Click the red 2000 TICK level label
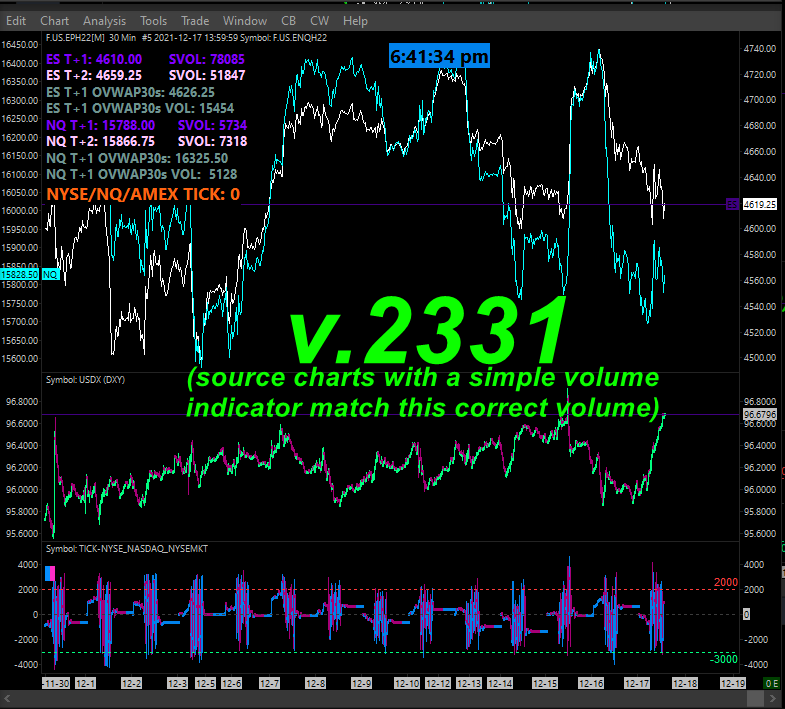 click(725, 582)
